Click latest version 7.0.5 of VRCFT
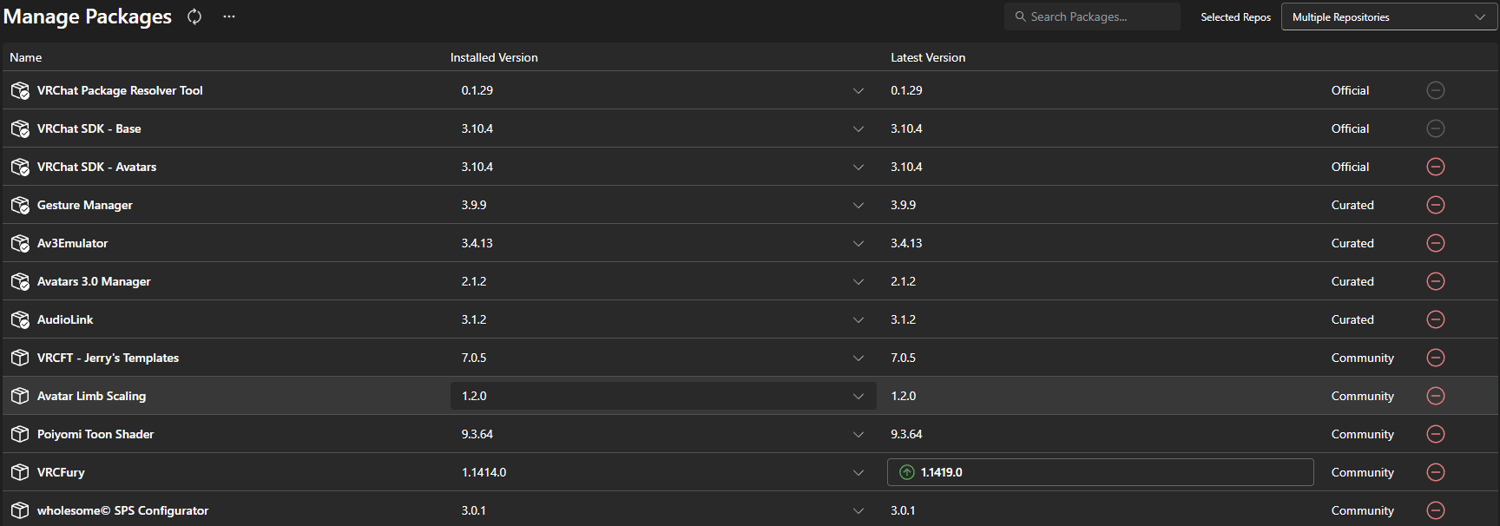Image resolution: width=1500 pixels, height=526 pixels. click(903, 358)
